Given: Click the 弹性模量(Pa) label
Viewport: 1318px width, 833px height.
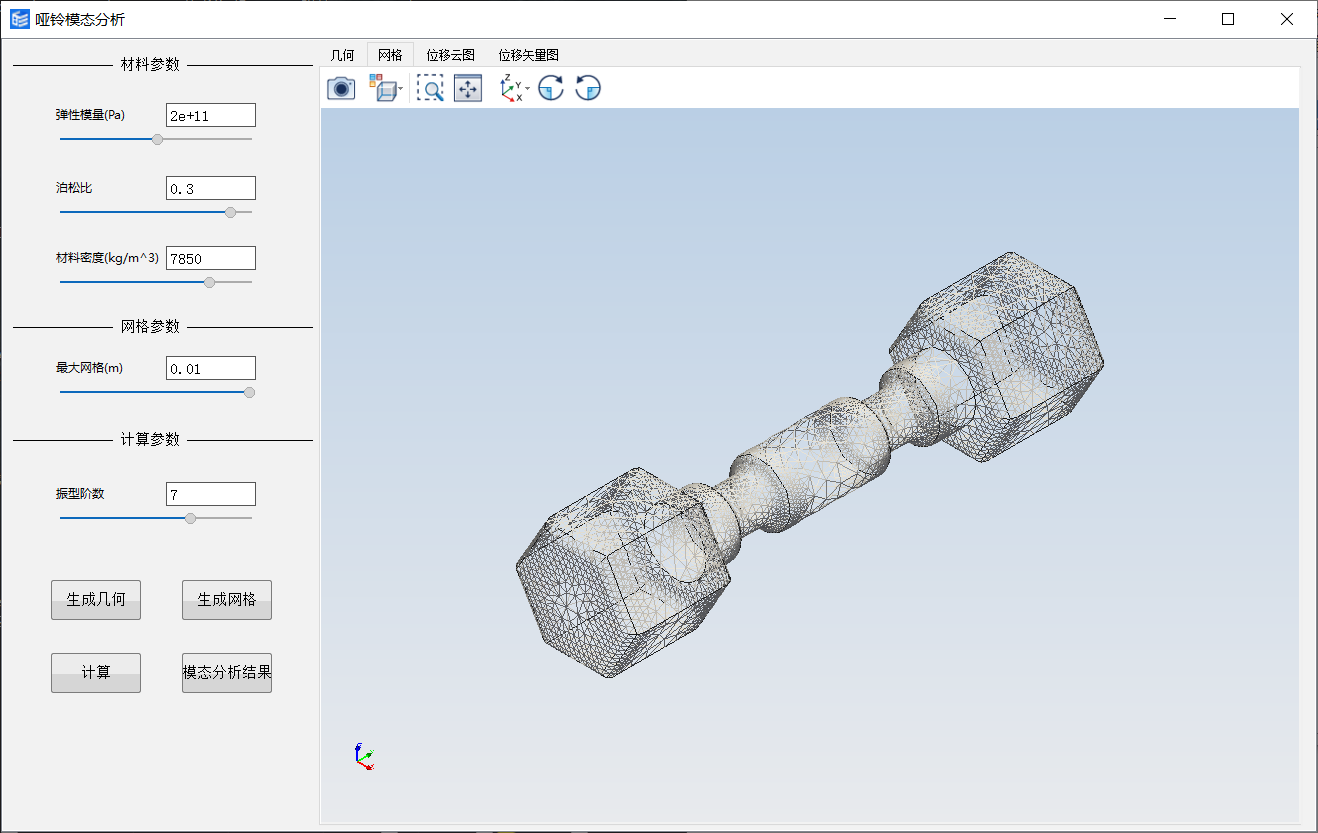Looking at the screenshot, I should 91,115.
